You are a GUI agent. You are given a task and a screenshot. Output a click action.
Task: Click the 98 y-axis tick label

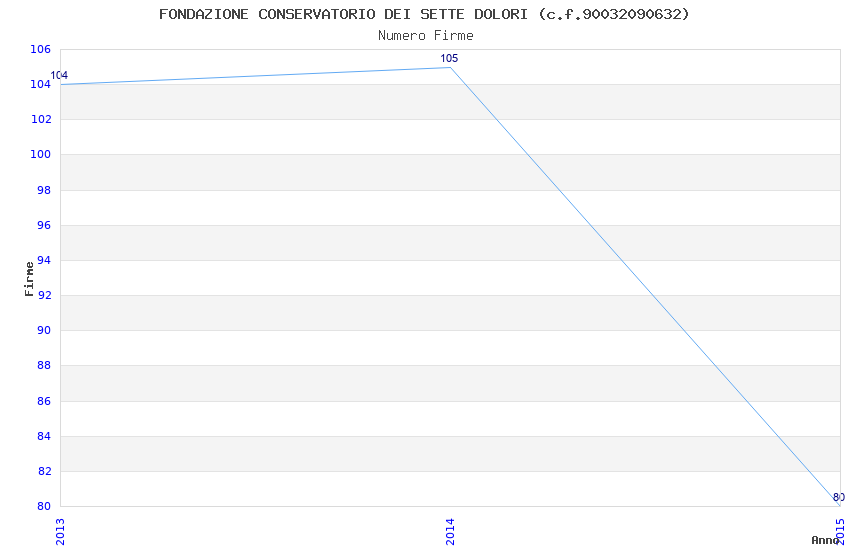(44, 190)
